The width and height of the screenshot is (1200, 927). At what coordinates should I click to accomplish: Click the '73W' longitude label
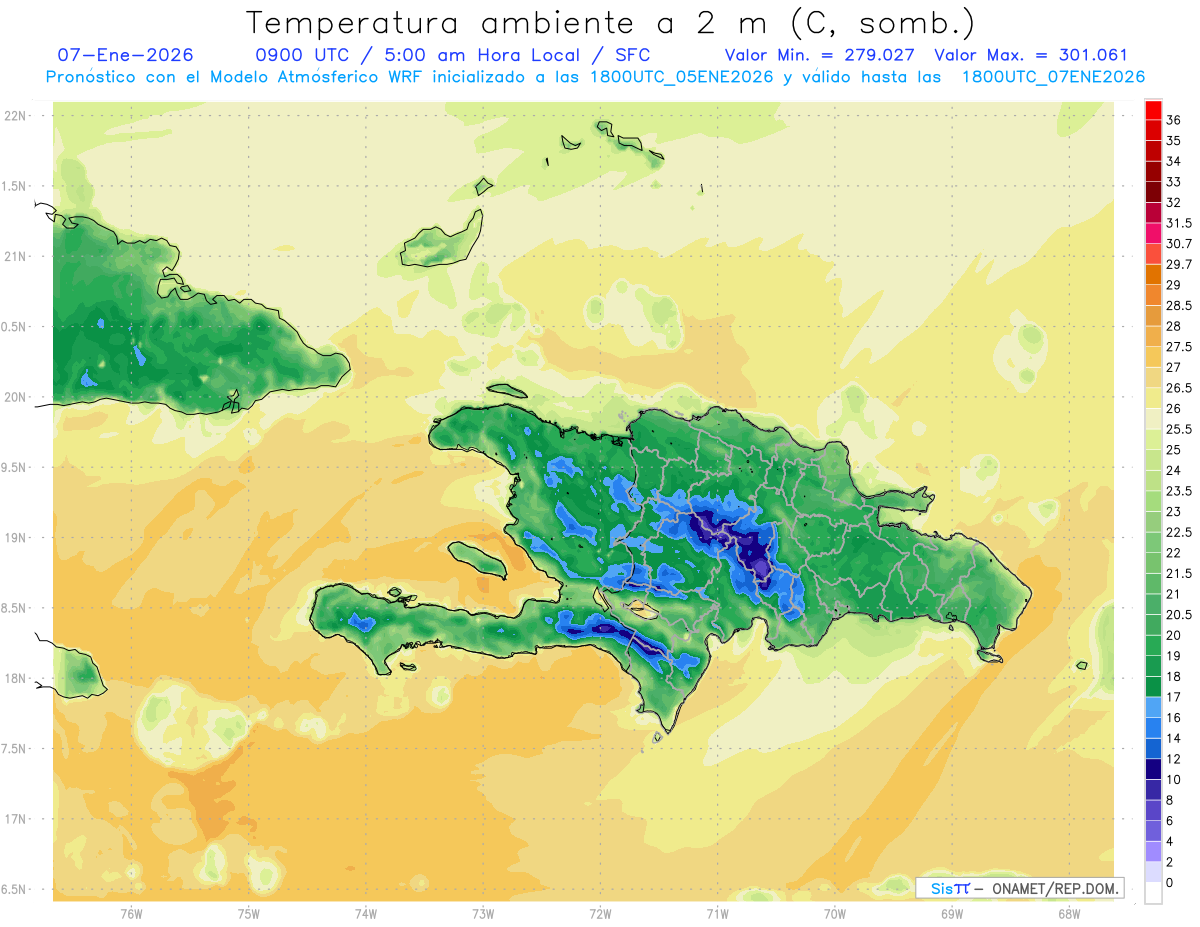click(x=483, y=913)
